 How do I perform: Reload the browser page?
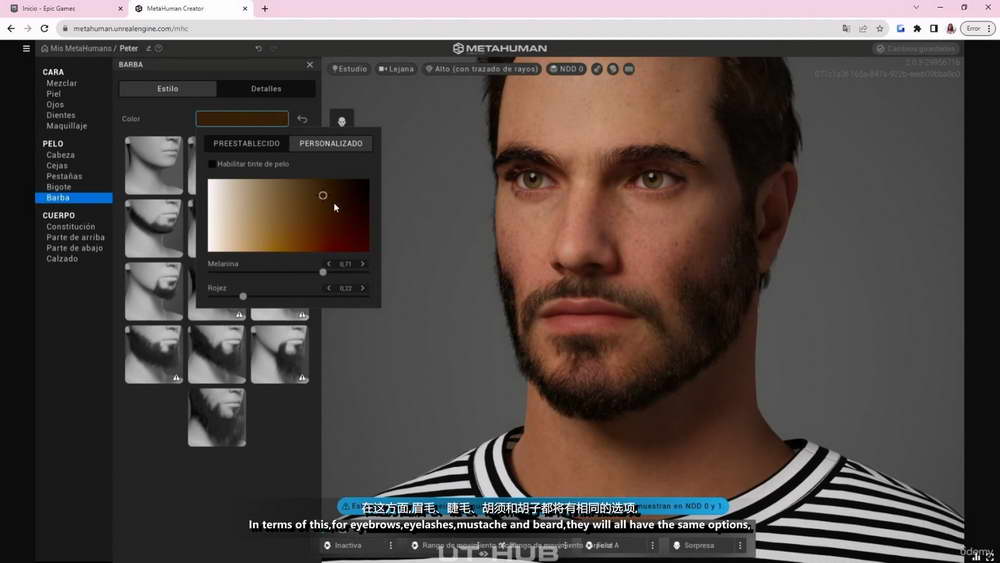[44, 29]
